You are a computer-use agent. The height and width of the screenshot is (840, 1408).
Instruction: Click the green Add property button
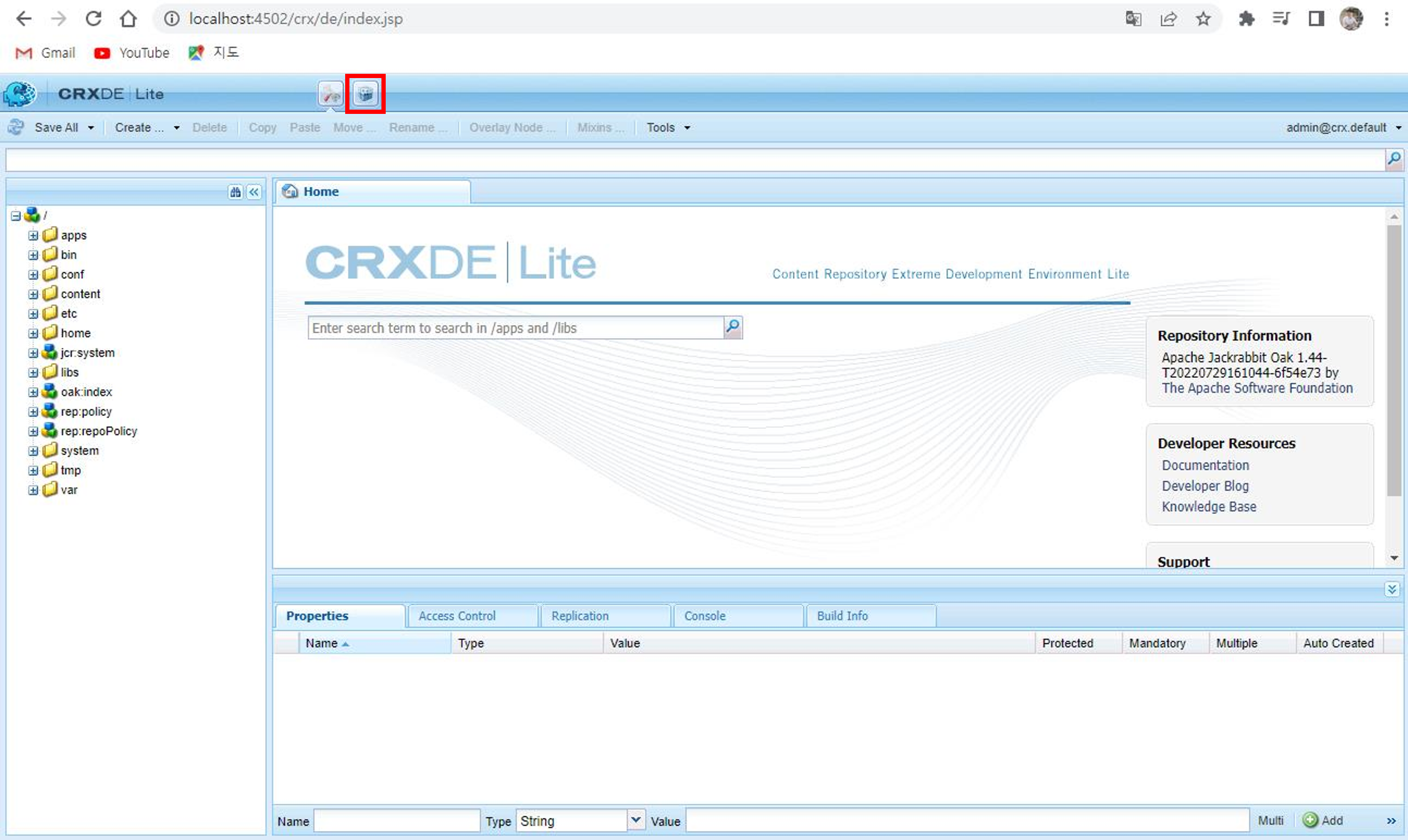1323,820
